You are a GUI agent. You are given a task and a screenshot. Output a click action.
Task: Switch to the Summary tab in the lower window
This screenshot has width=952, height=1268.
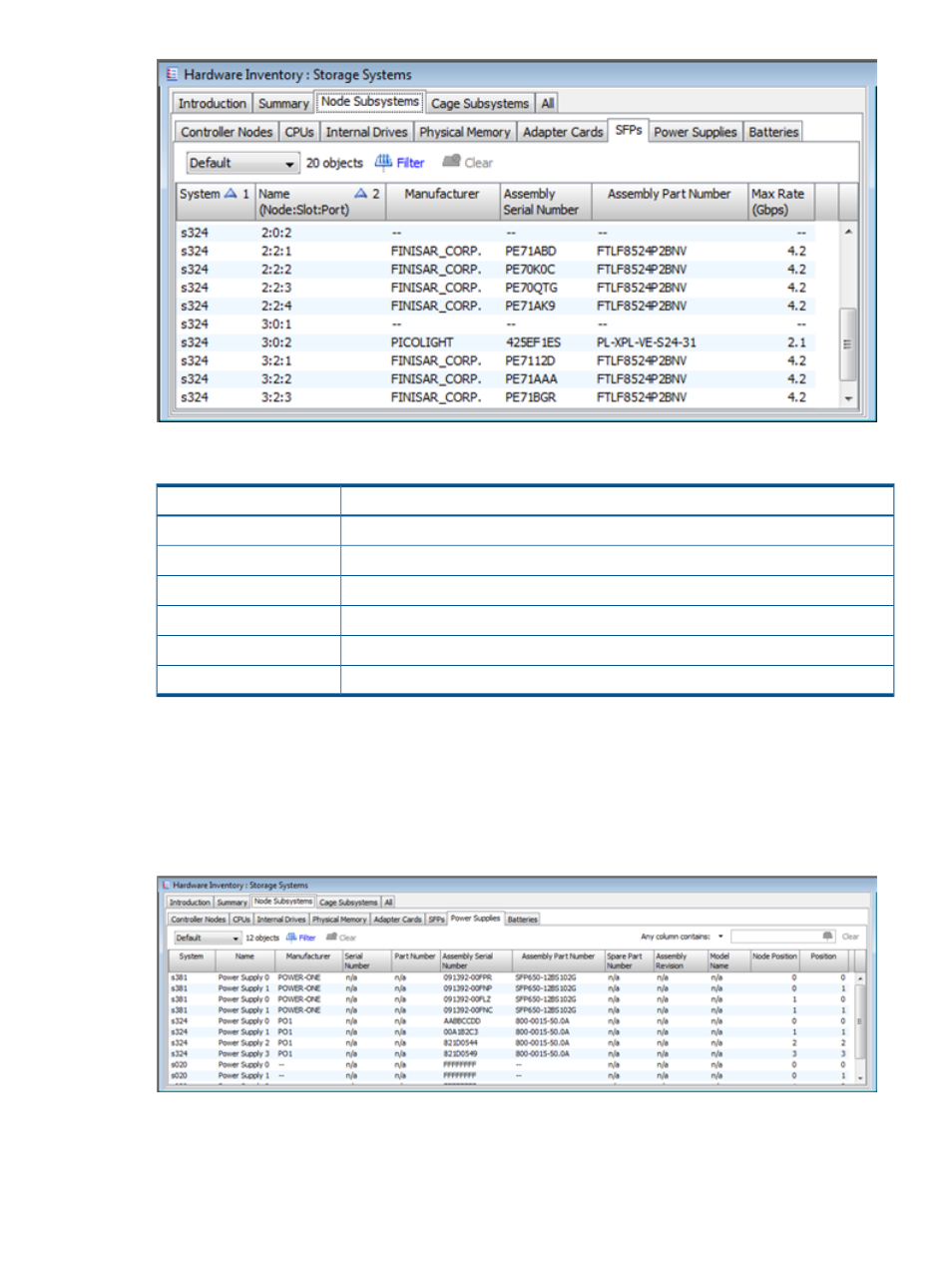(x=232, y=902)
